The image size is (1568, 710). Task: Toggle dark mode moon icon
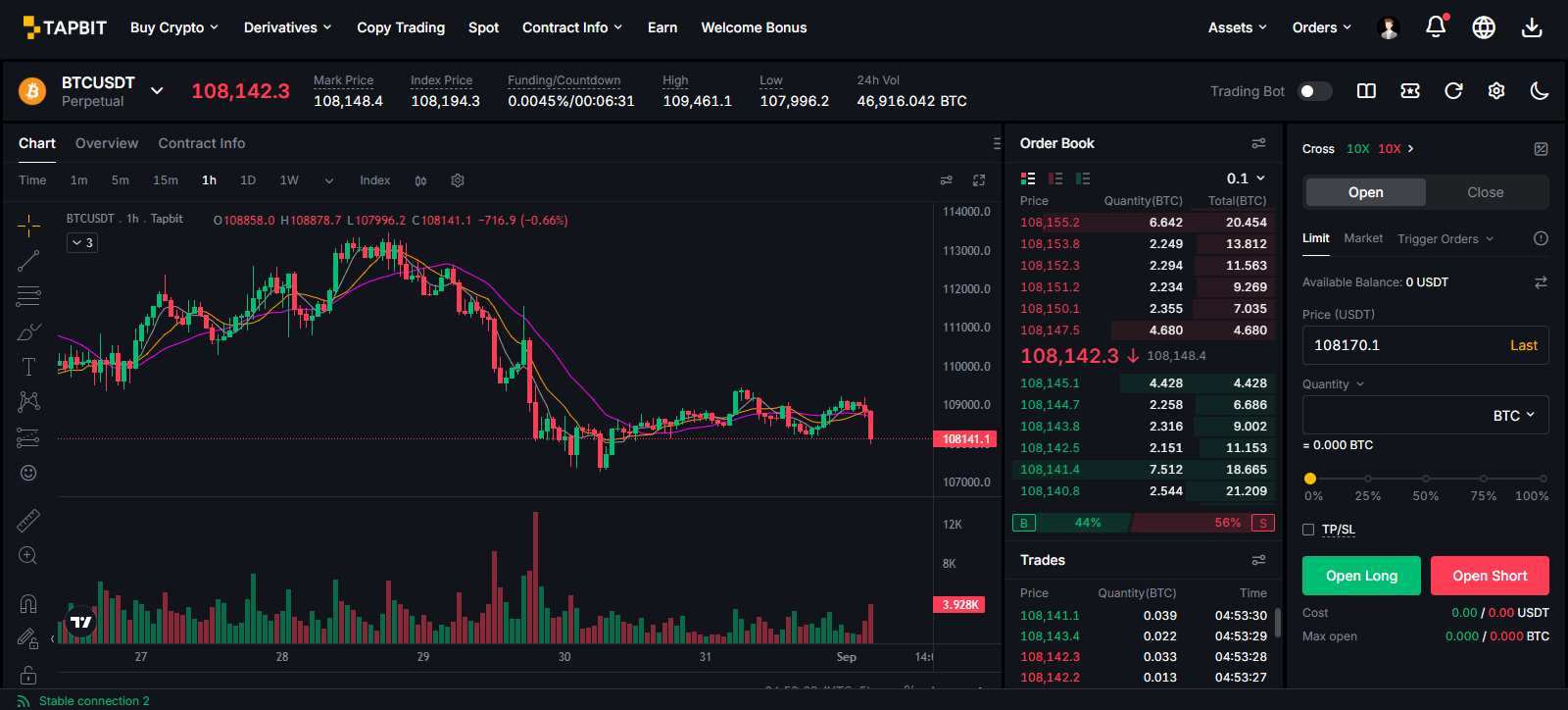coord(1540,91)
